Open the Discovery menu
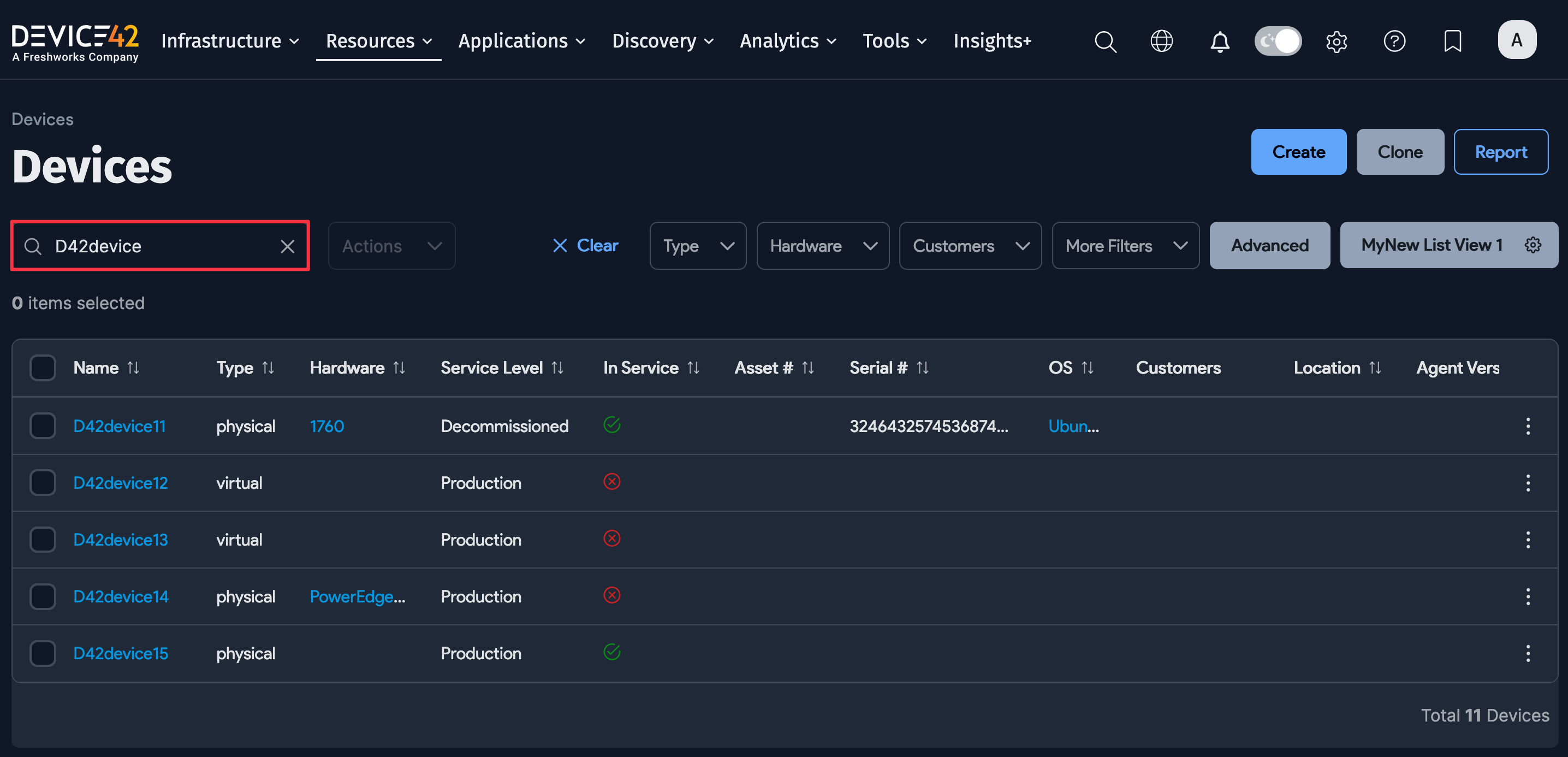The image size is (1568, 757). click(x=662, y=41)
